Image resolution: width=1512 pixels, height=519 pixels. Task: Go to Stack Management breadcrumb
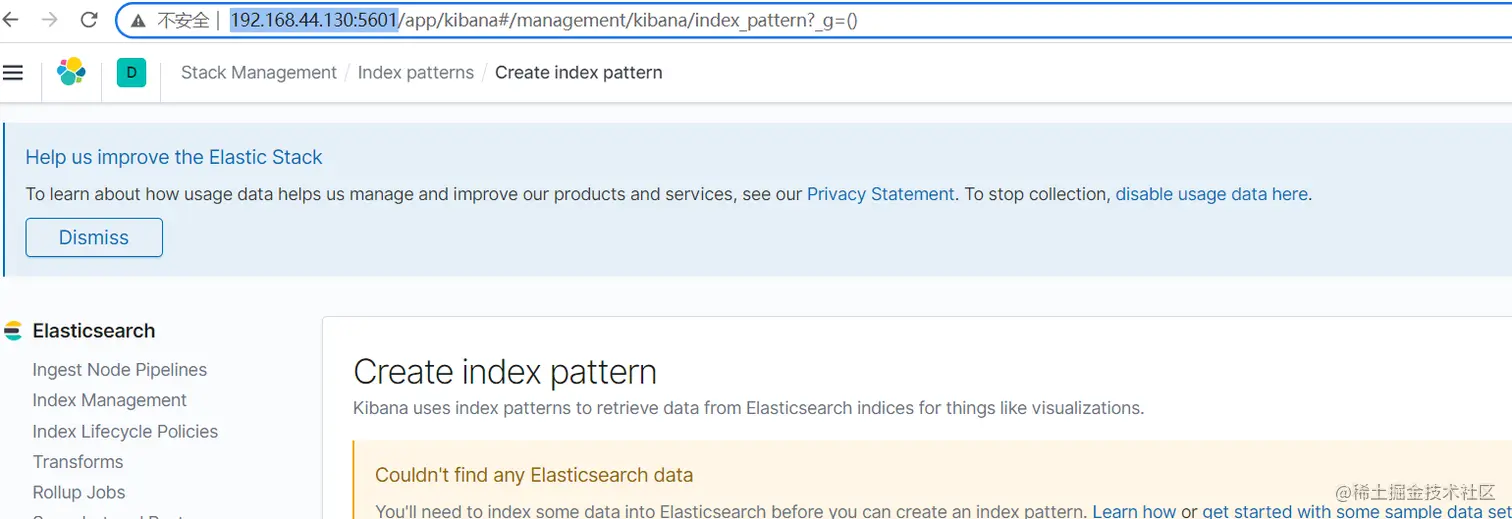click(x=259, y=72)
